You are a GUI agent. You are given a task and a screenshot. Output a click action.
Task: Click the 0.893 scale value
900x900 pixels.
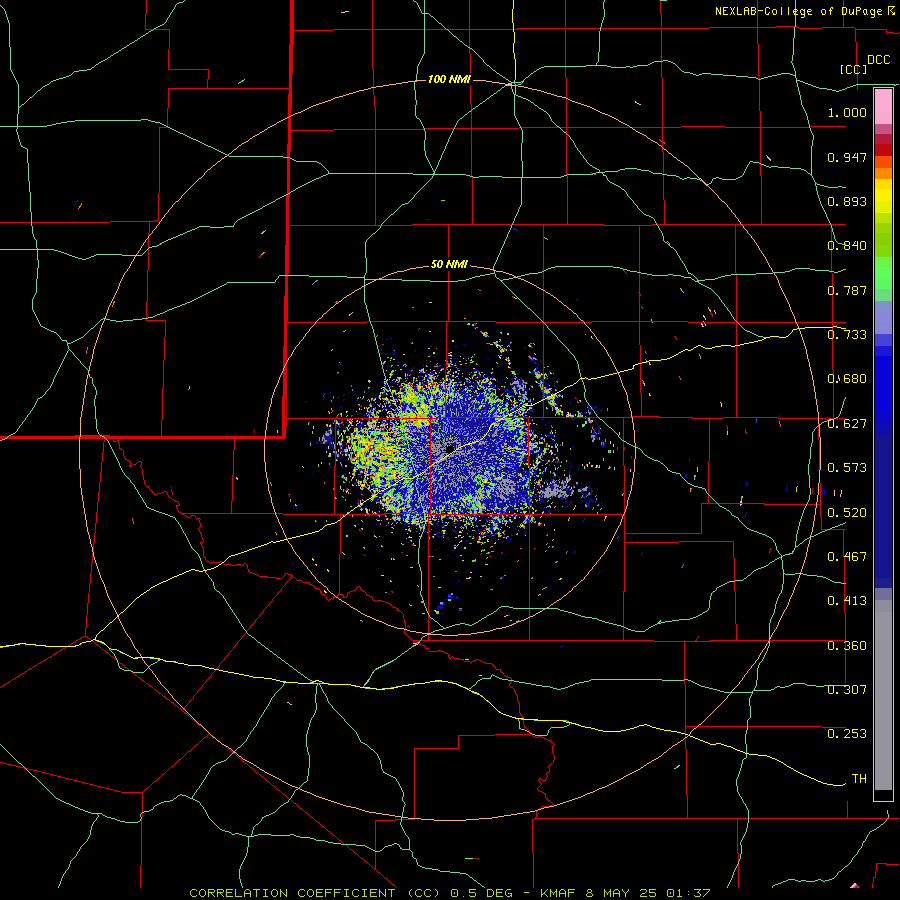tap(847, 201)
